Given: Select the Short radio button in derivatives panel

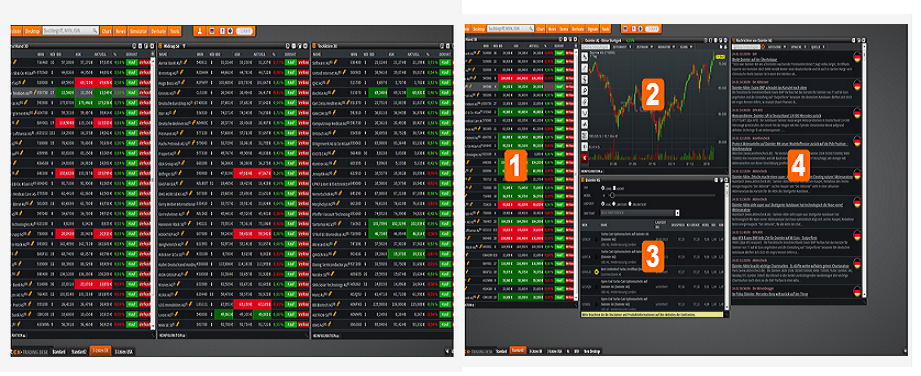Looking at the screenshot, I should [613, 187].
